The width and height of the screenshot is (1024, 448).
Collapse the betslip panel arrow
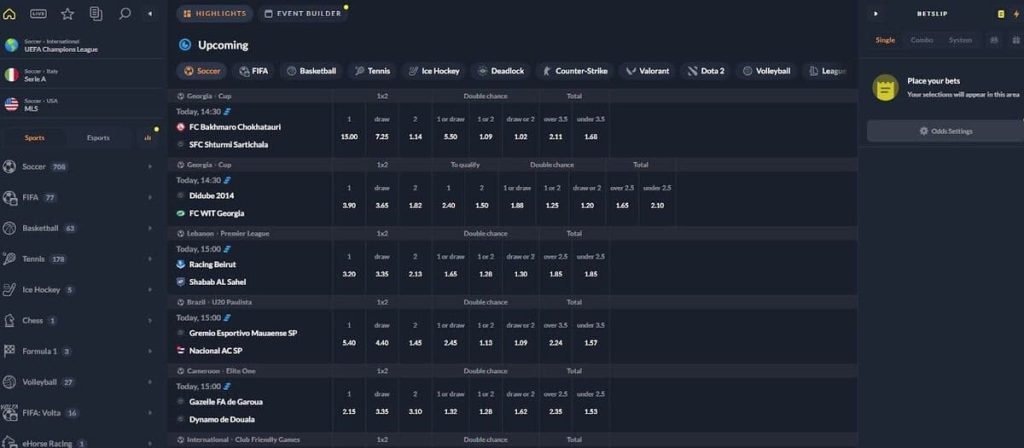click(x=876, y=14)
